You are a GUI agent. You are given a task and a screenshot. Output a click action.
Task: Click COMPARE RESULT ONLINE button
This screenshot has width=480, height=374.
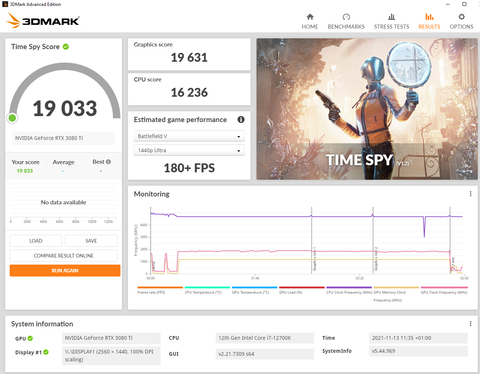(64, 256)
